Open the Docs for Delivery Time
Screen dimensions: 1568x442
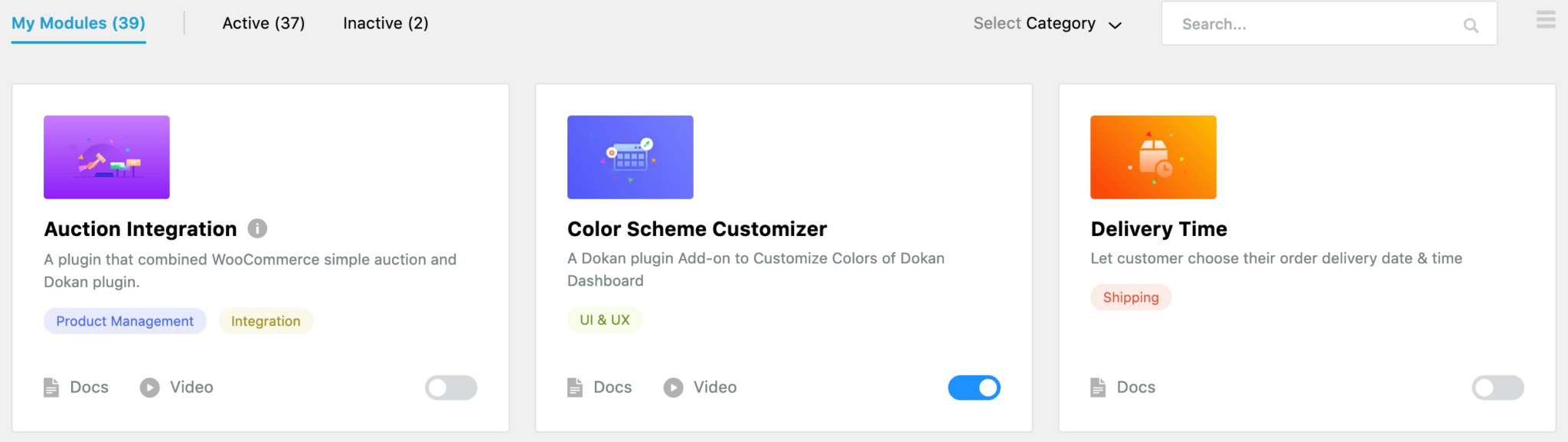tap(1122, 387)
